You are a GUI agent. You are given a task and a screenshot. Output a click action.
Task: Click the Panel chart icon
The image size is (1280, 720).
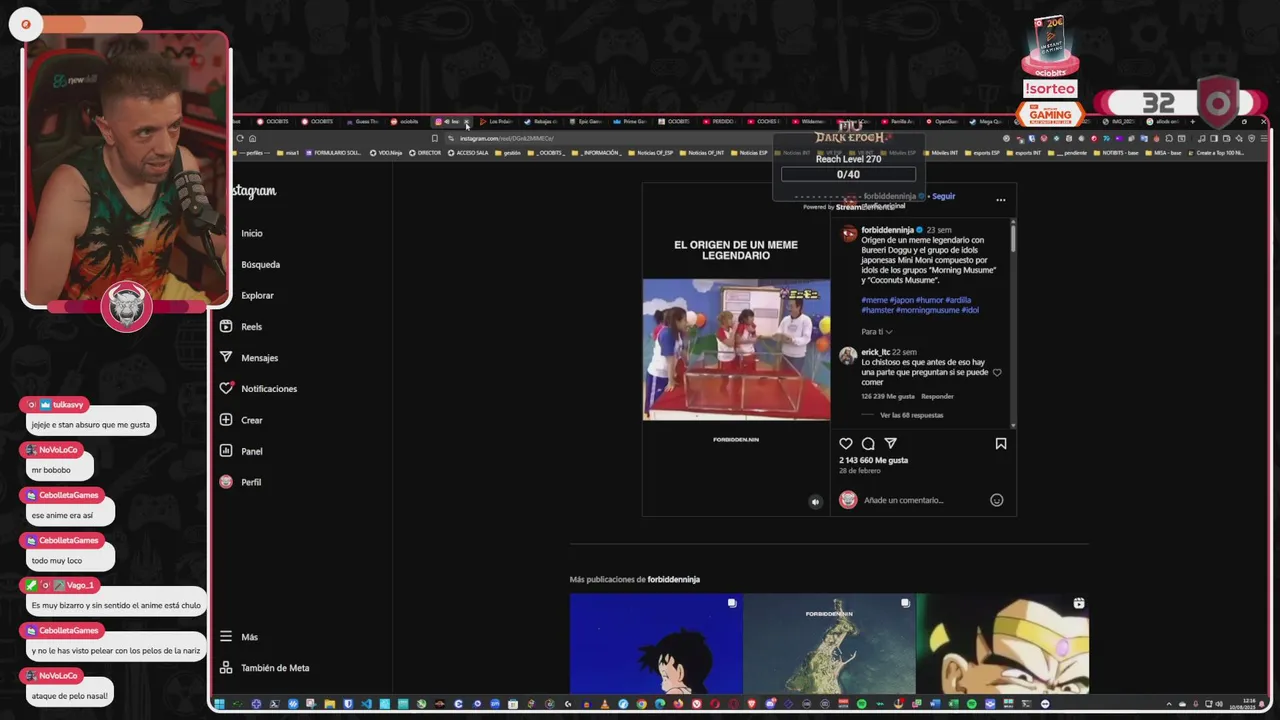tap(226, 451)
